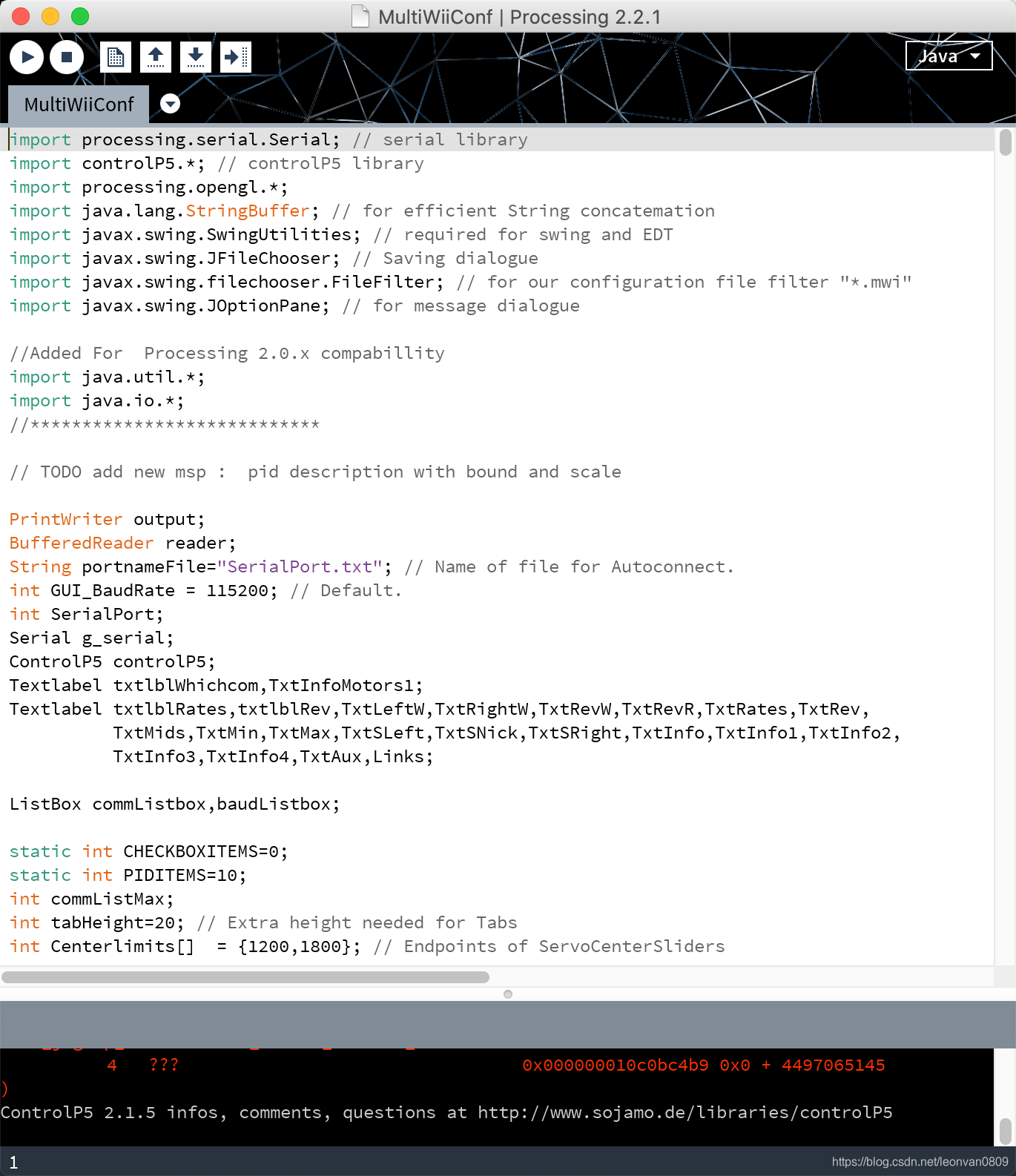
Task: Click the word StringBuffer in the imports
Action: (x=248, y=211)
